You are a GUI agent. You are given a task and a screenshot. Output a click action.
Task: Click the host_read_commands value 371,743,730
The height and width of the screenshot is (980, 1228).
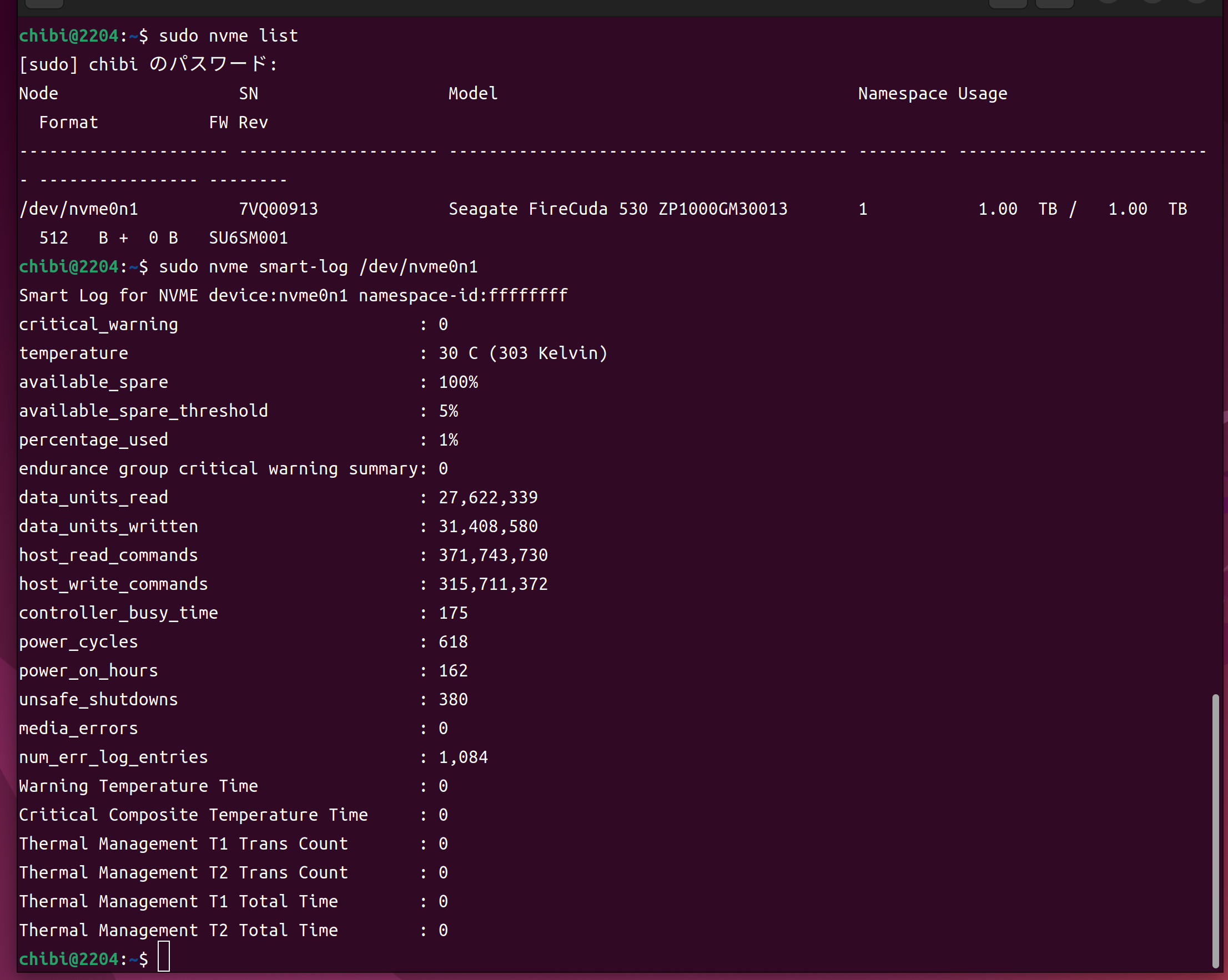click(492, 555)
